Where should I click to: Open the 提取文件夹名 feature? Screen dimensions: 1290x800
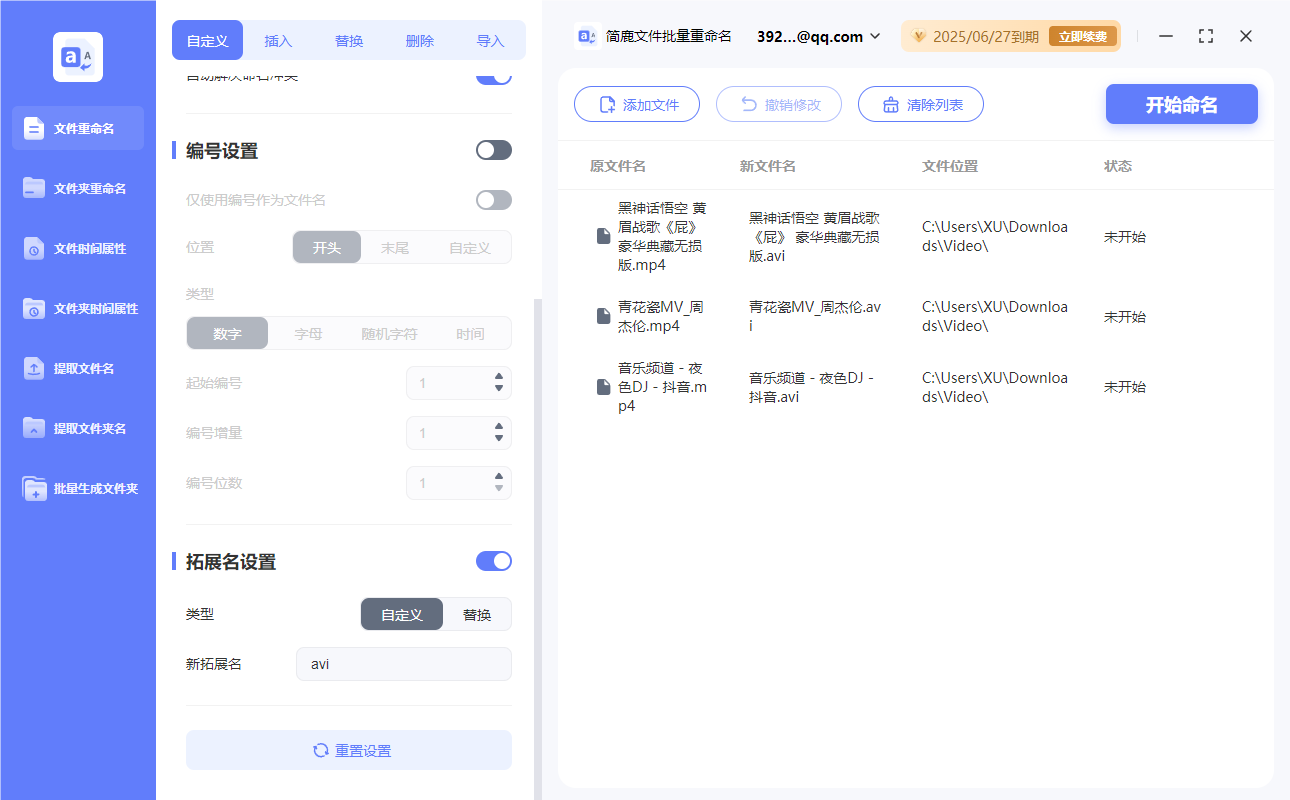click(77, 428)
